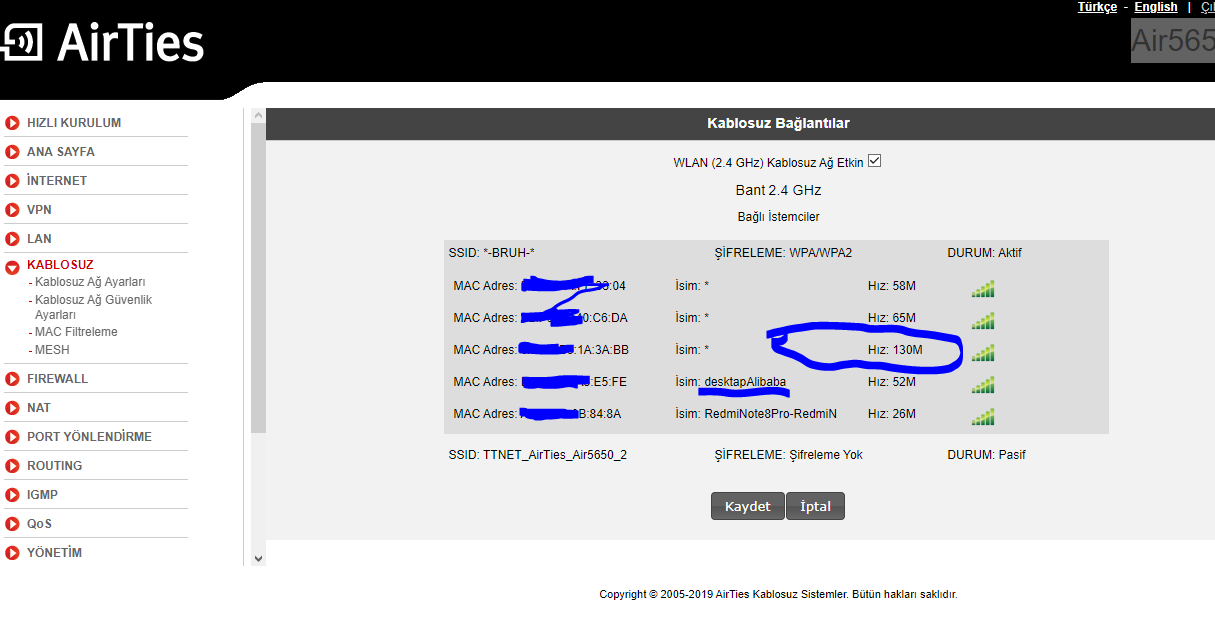The height and width of the screenshot is (622, 1215).
Task: Click the signal strength icon for RedmiNote8Pro-RedmiN
Action: 983,416
